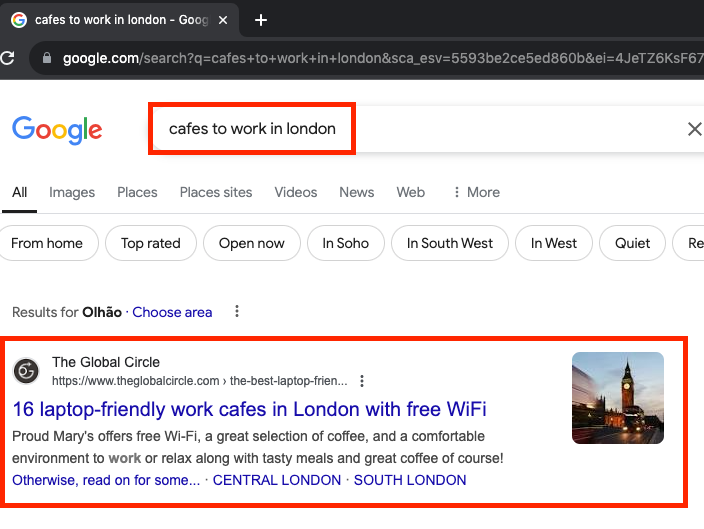Switch to the Videos tab
This screenshot has height=529, width=704.
pyautogui.click(x=295, y=192)
